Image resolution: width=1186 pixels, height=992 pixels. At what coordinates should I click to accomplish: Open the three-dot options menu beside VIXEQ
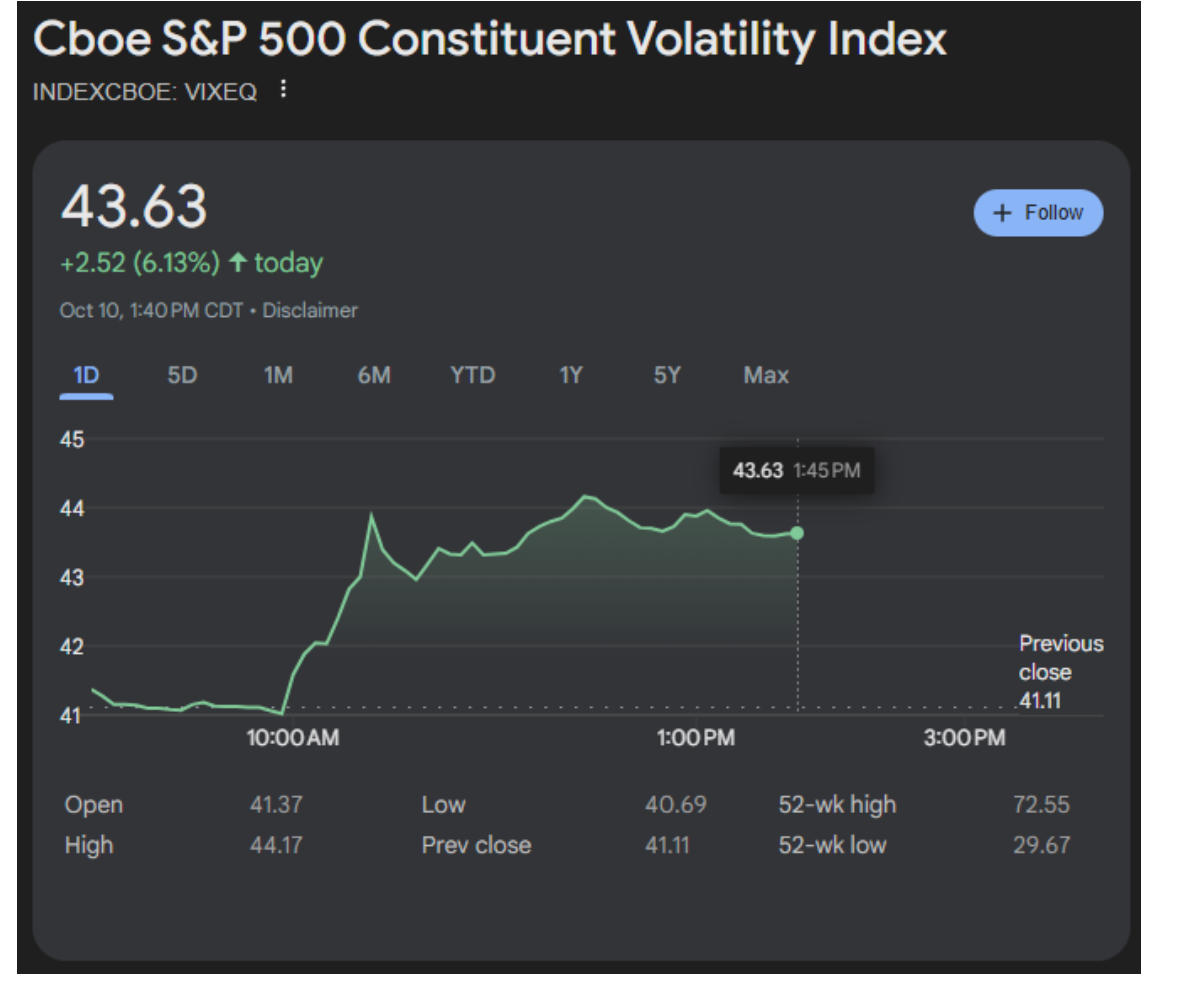tap(283, 90)
